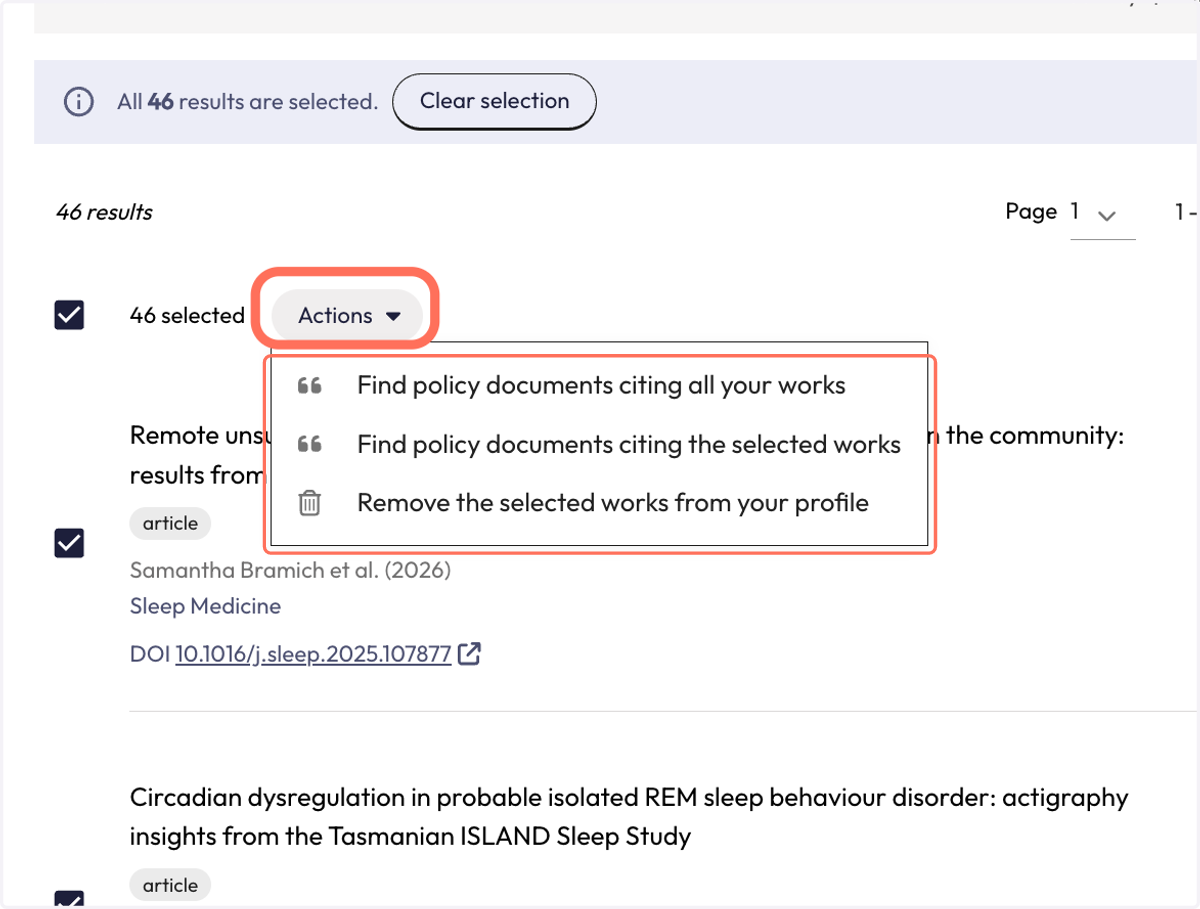
Task: Open the Sleep Medicine journal link
Action: 205,606
